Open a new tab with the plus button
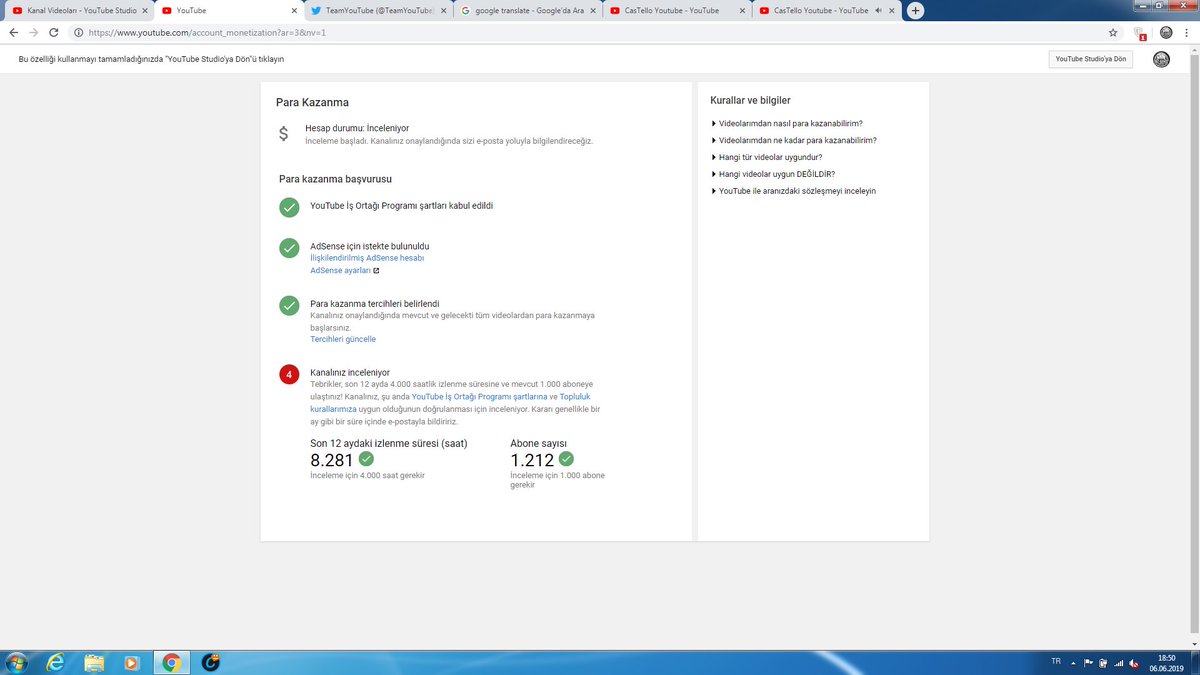The image size is (1200, 675). coord(915,10)
